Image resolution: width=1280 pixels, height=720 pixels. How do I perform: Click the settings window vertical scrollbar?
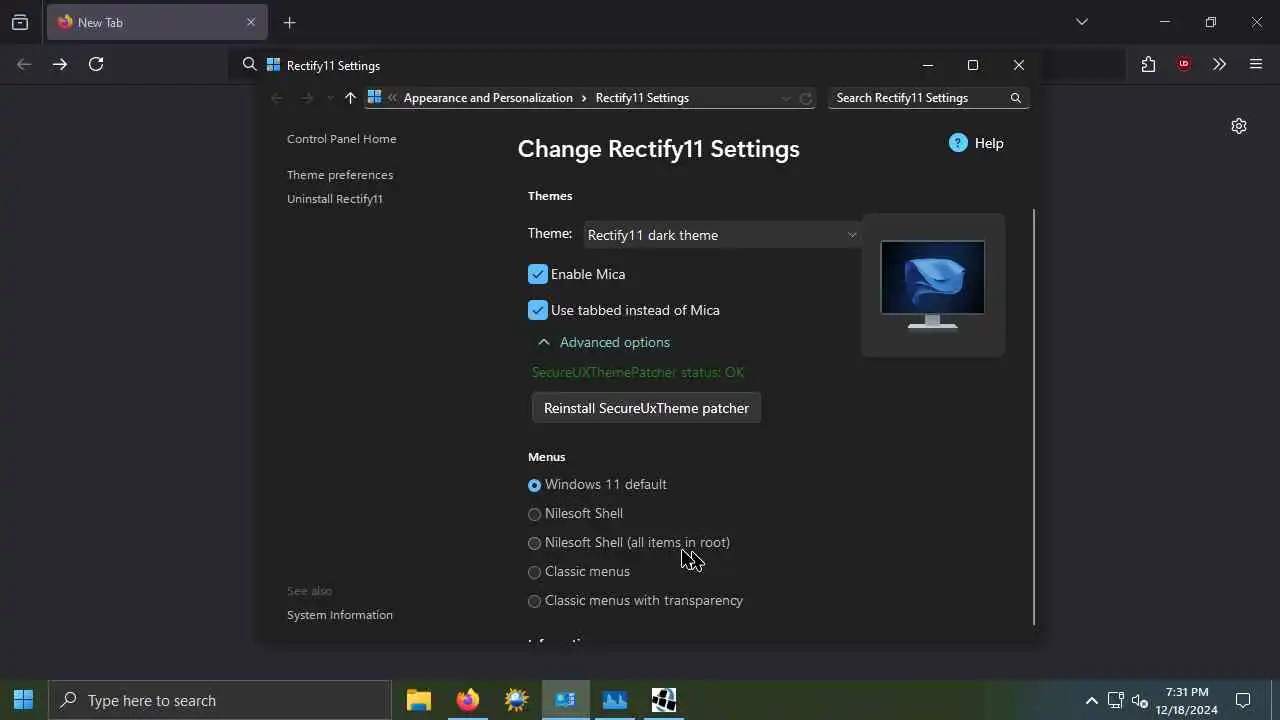(x=1034, y=417)
